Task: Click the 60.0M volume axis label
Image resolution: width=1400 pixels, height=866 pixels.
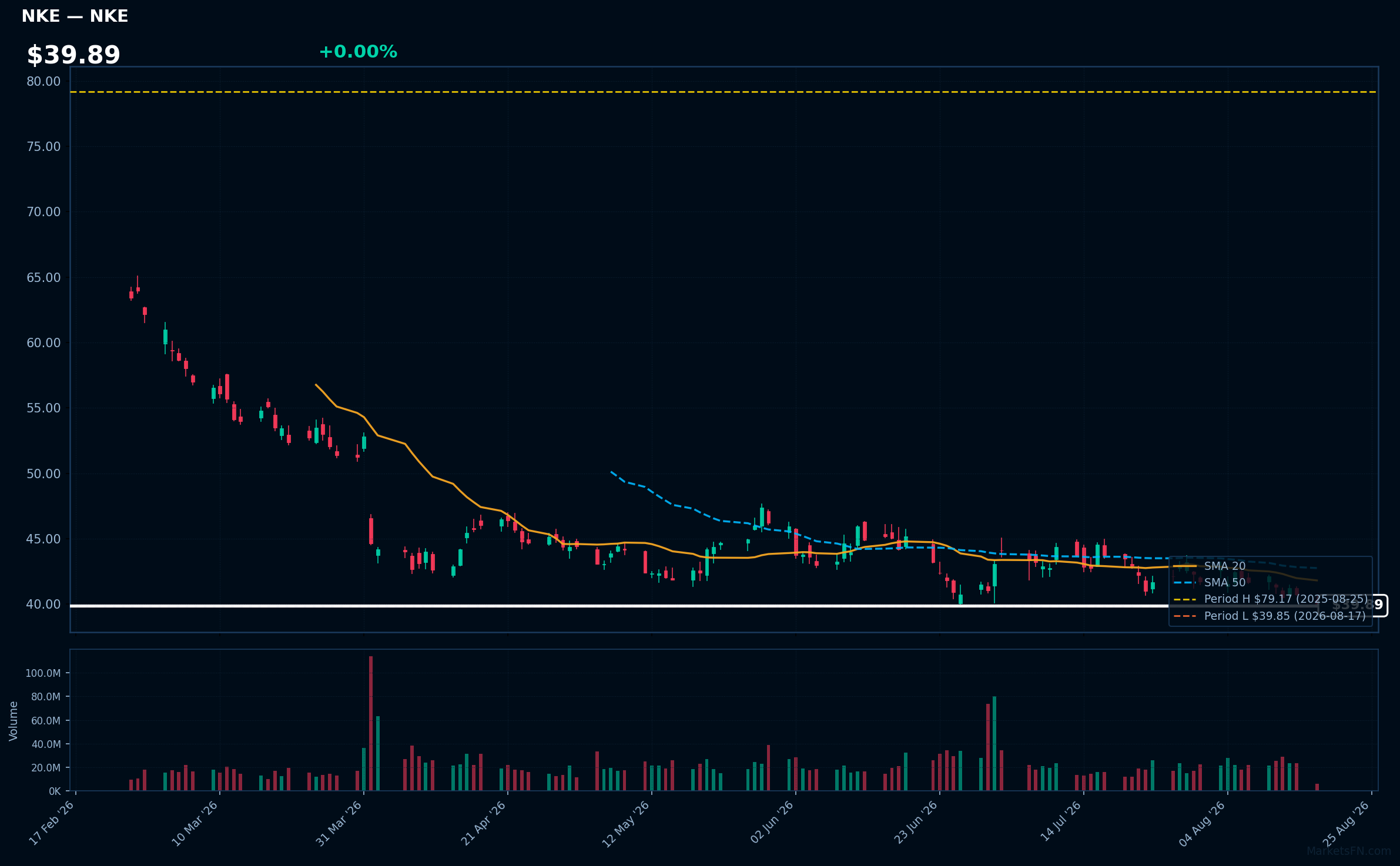Action: (x=46, y=720)
